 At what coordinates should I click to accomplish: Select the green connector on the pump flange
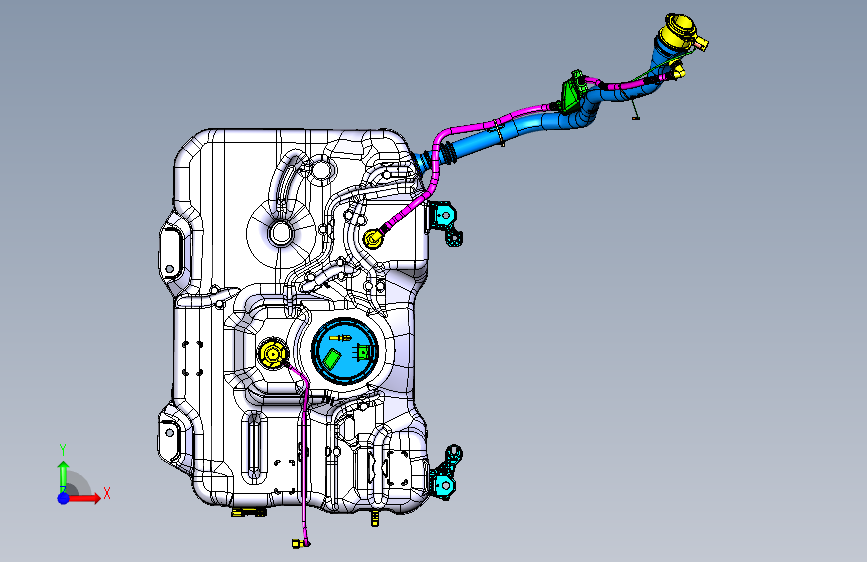point(364,352)
